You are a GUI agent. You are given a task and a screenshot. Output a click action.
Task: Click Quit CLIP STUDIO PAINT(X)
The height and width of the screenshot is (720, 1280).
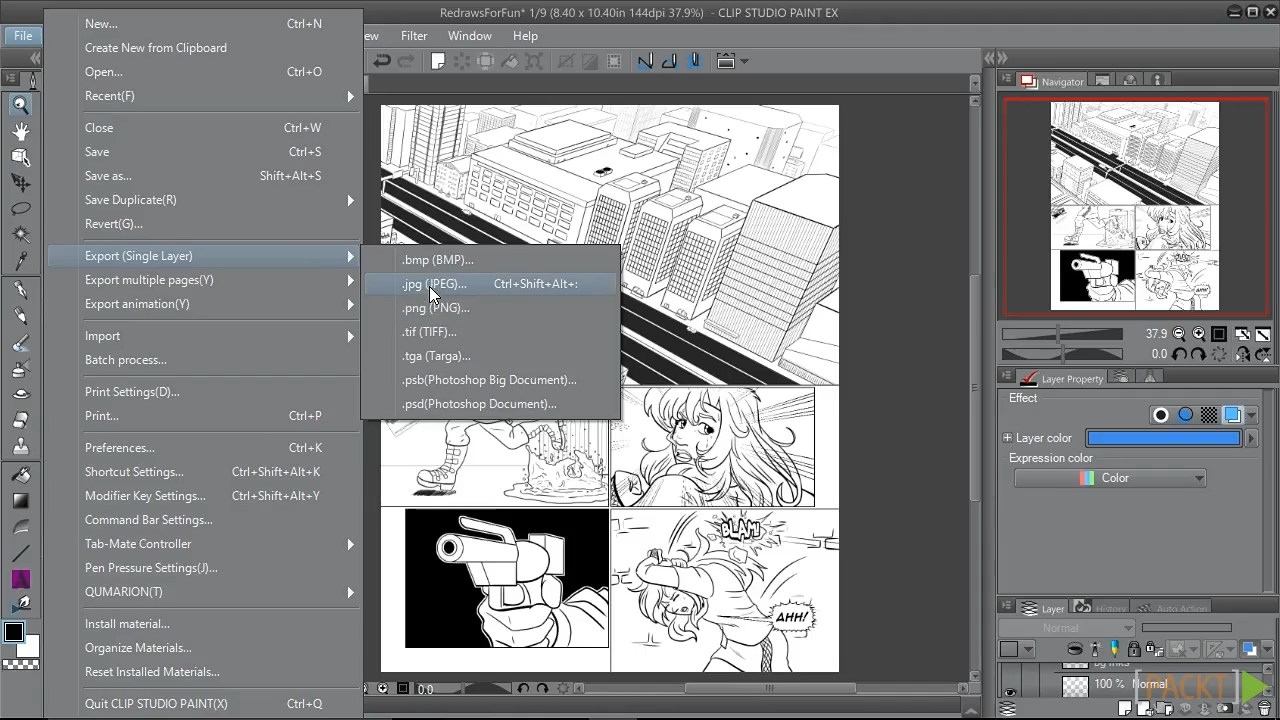click(203, 704)
